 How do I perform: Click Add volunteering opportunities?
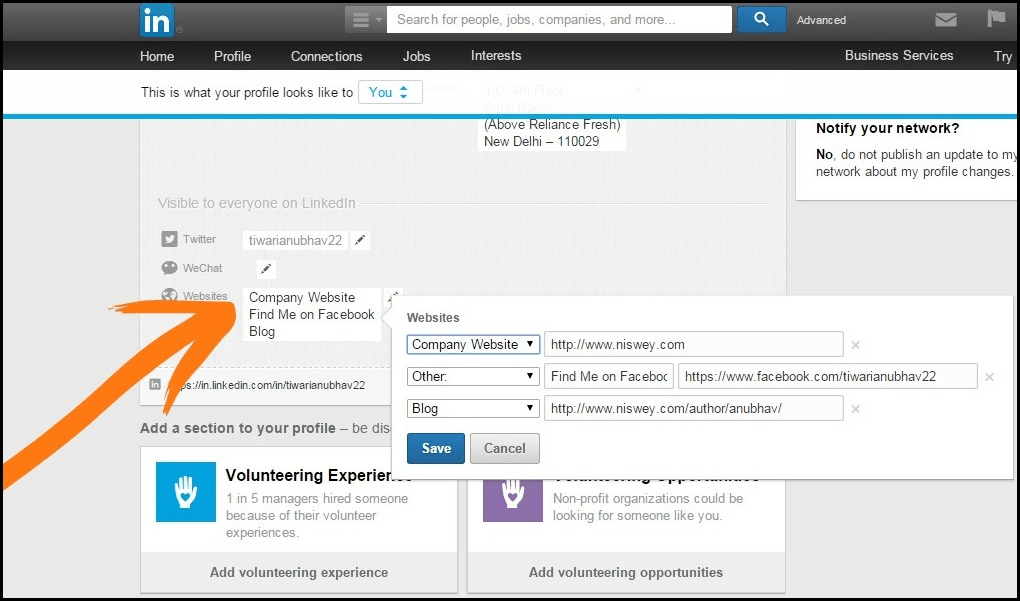[x=626, y=572]
